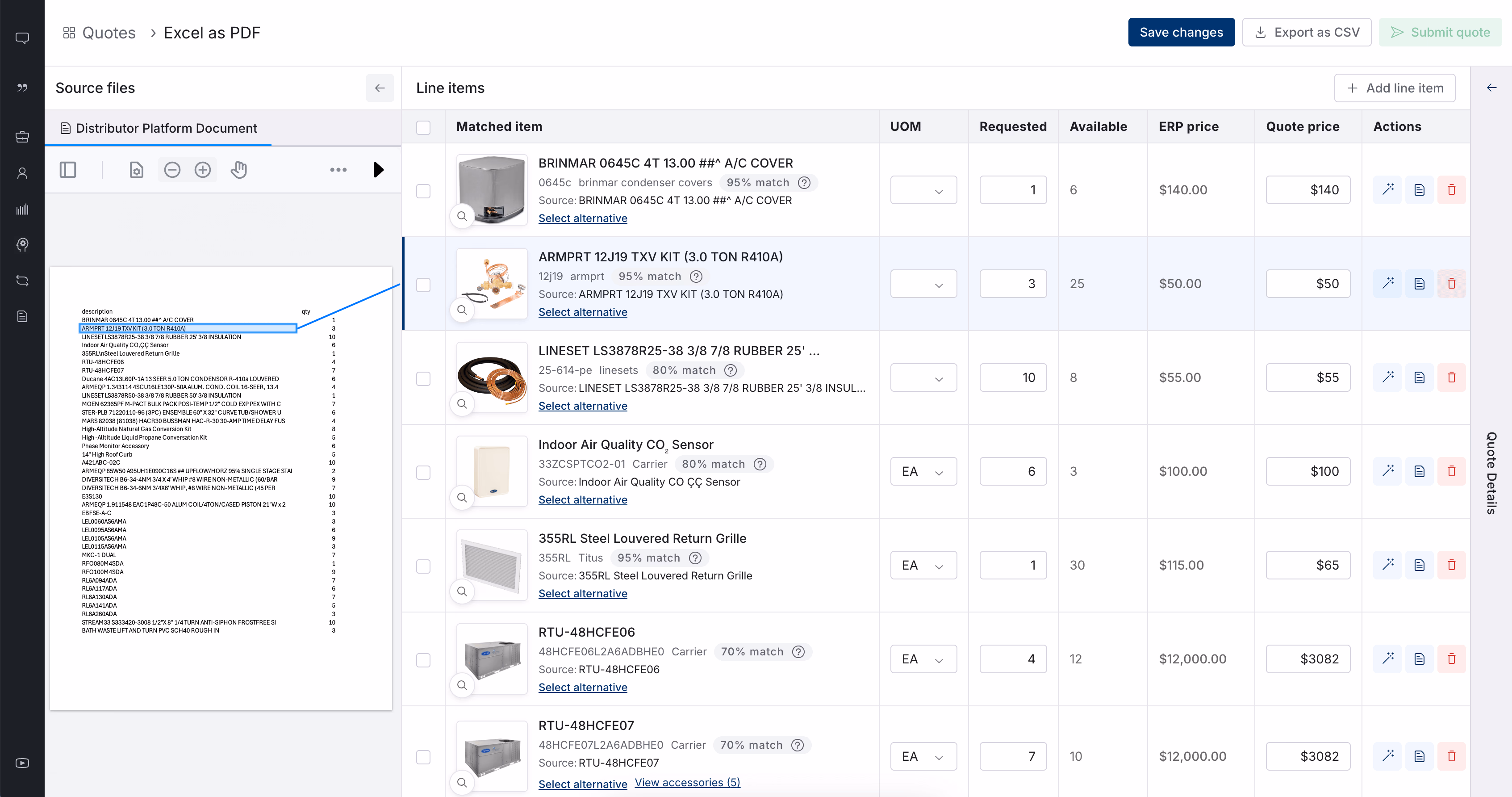The height and width of the screenshot is (797, 1512).
Task: Collapse Source files panel with arrow
Action: (x=380, y=88)
